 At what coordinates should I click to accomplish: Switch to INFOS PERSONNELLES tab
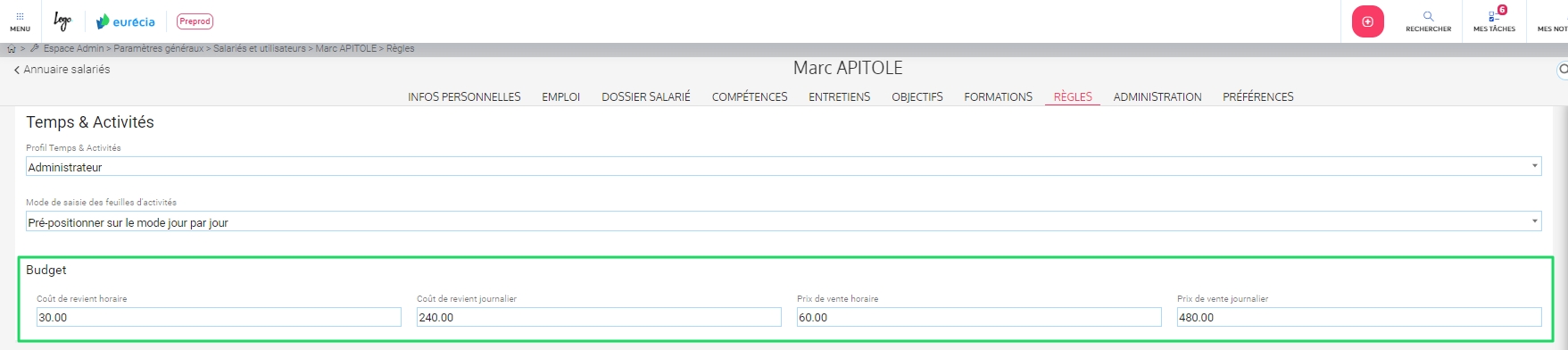(464, 96)
